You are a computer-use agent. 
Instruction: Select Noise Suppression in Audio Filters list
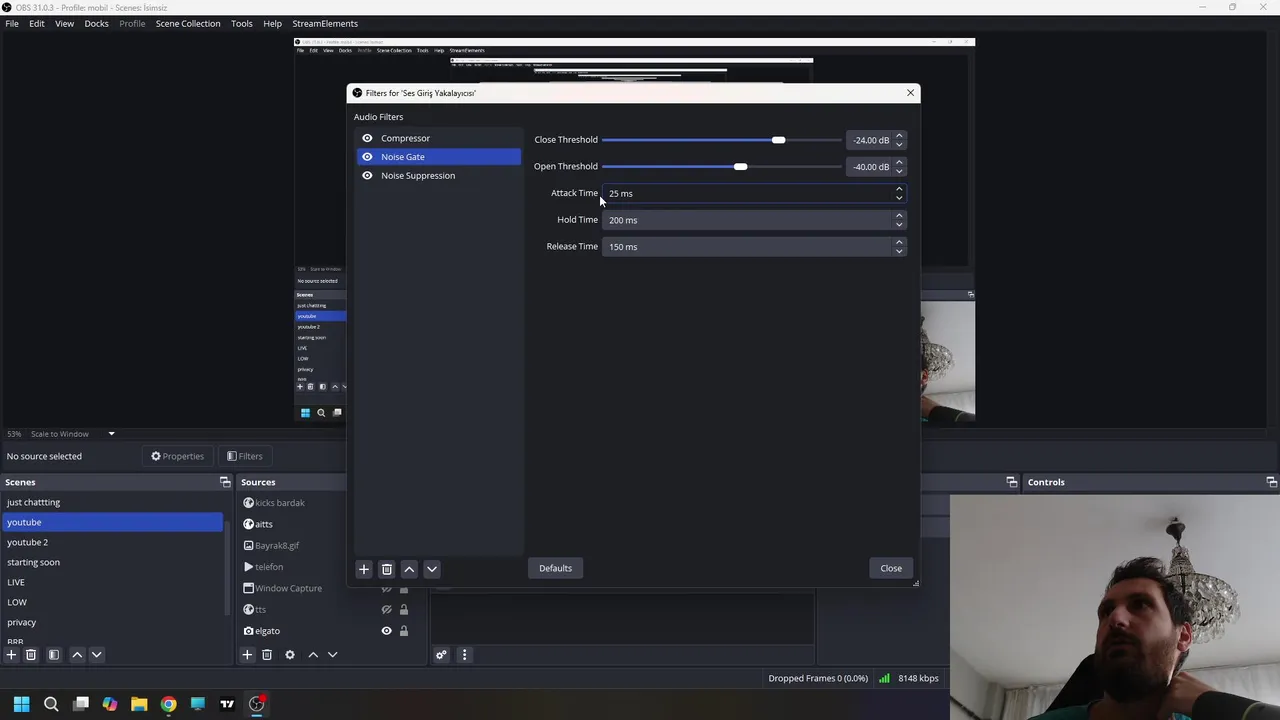pos(439,176)
